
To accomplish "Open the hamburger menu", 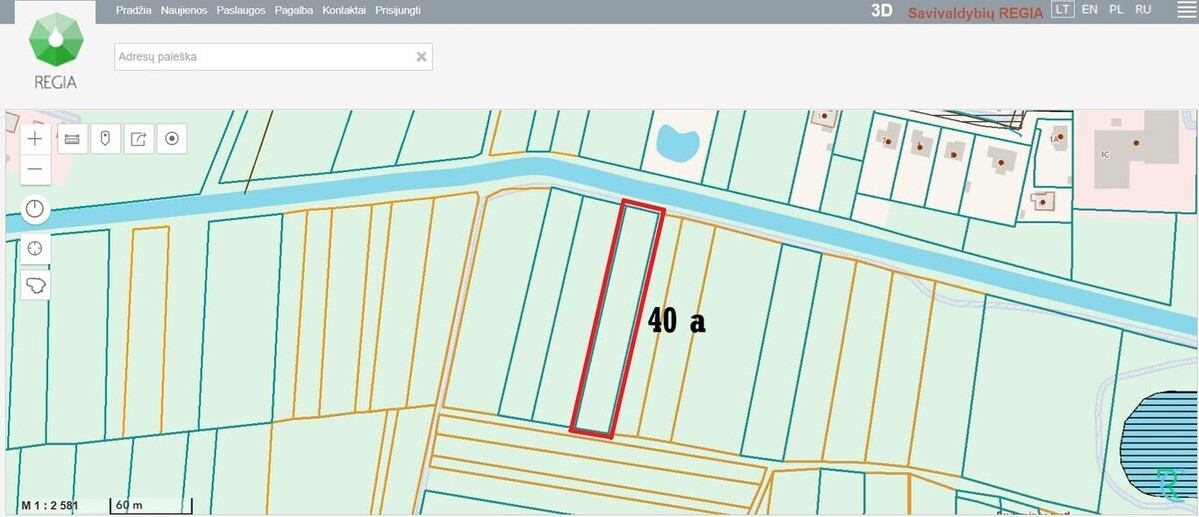I will click(x=1186, y=10).
